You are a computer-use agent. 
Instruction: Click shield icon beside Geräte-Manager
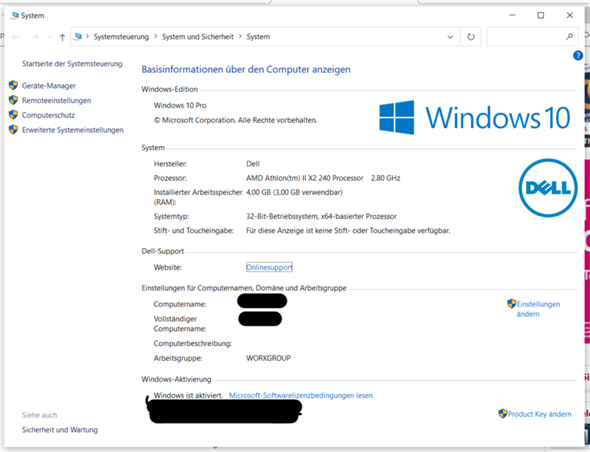(13, 85)
